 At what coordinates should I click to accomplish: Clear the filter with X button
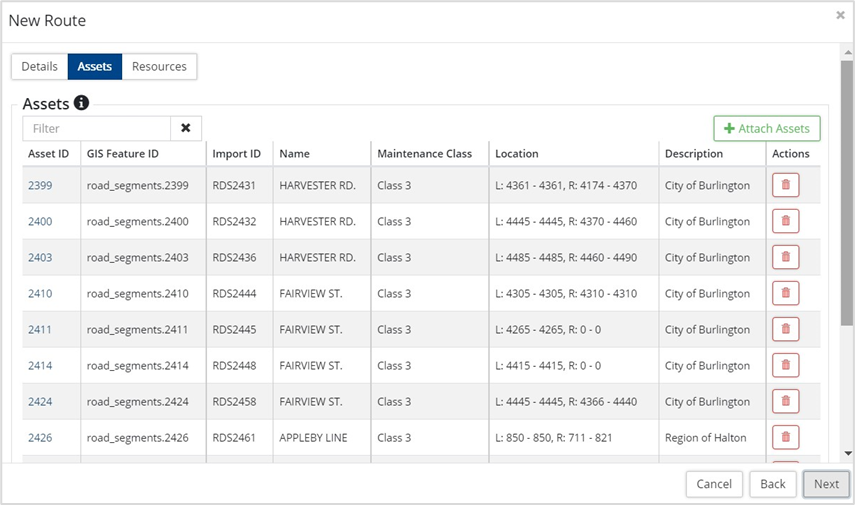pyautogui.click(x=186, y=128)
